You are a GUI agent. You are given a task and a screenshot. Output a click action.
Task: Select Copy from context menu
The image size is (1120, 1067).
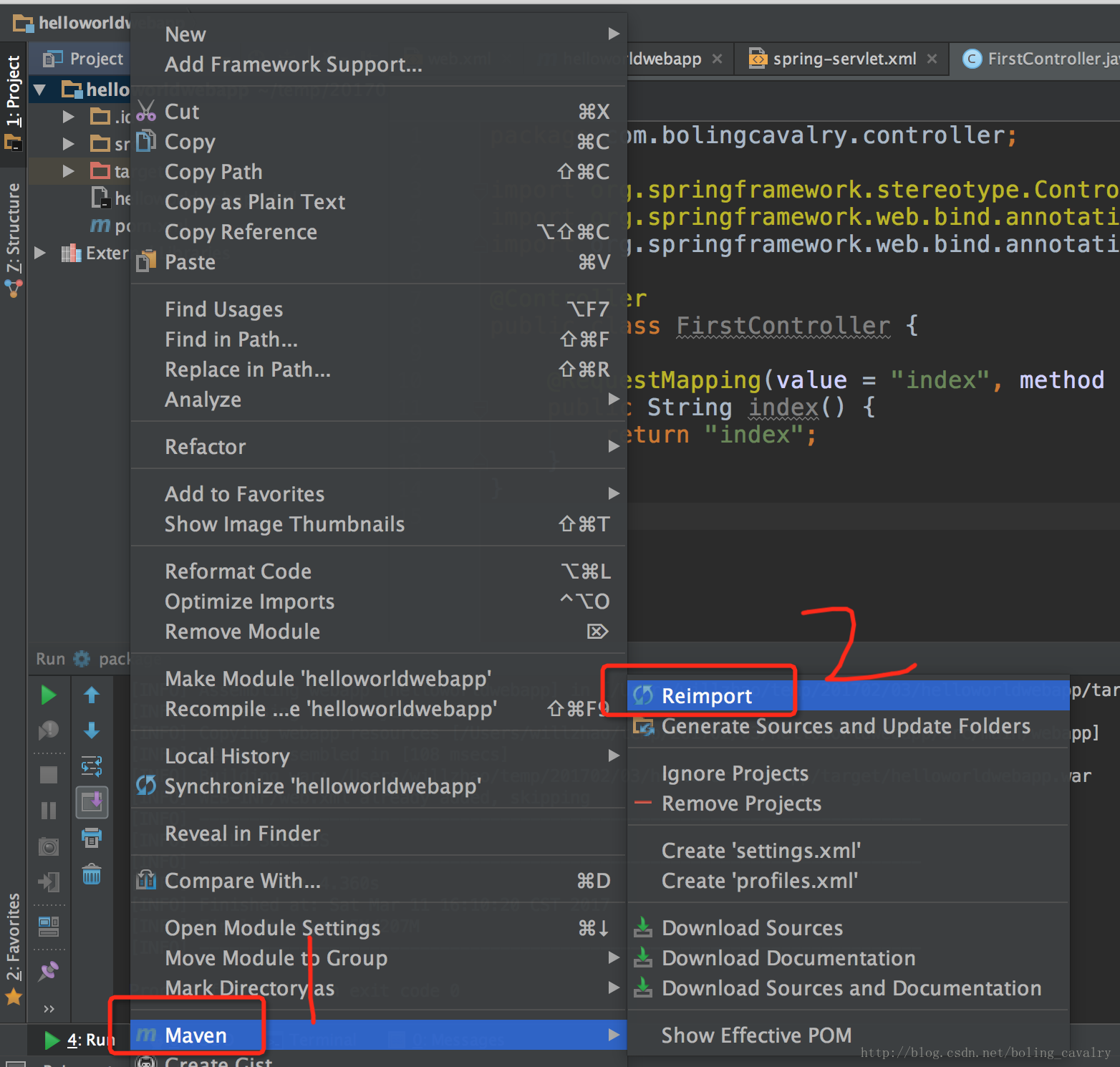(378, 142)
